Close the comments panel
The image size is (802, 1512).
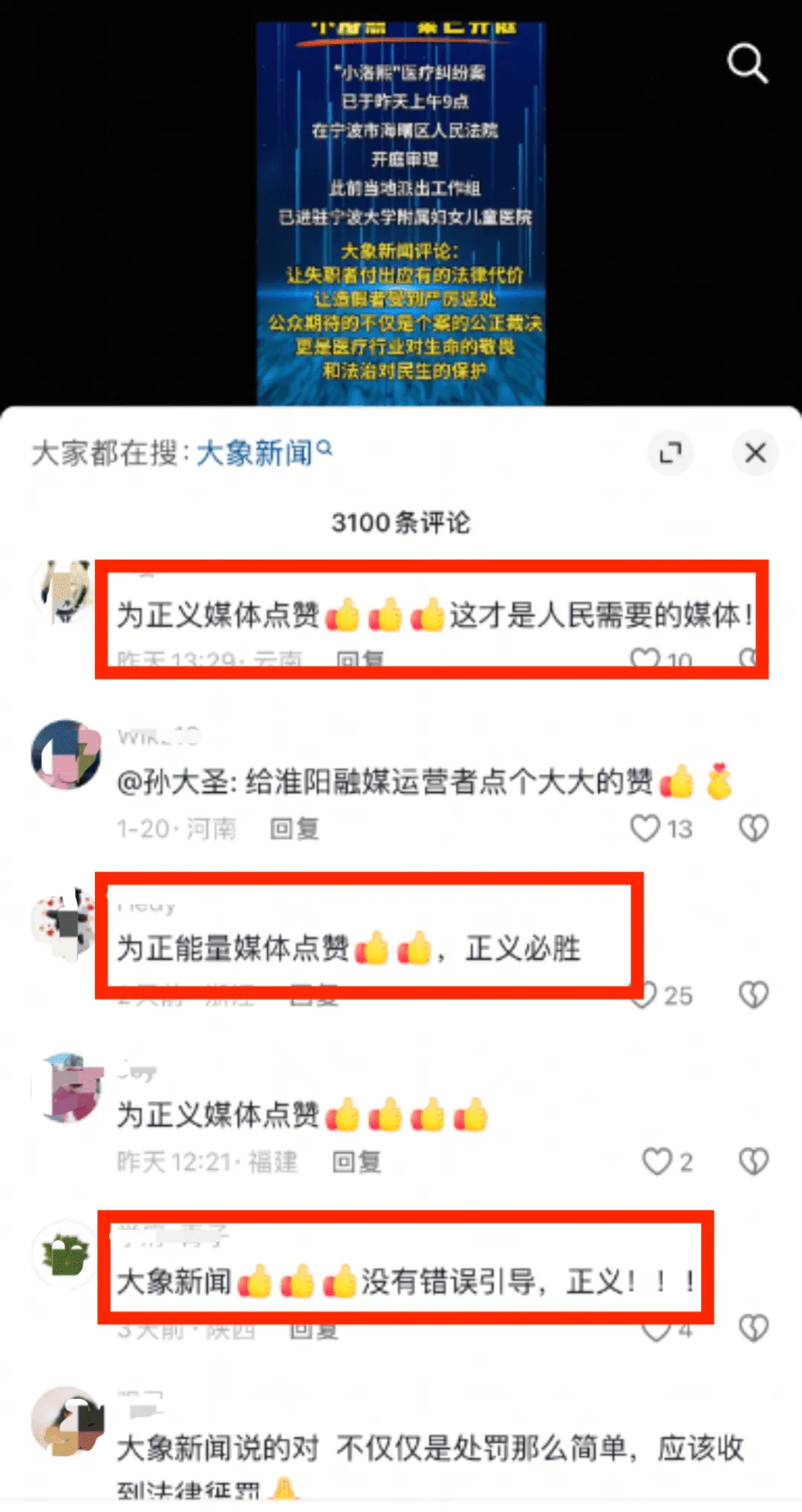point(755,452)
